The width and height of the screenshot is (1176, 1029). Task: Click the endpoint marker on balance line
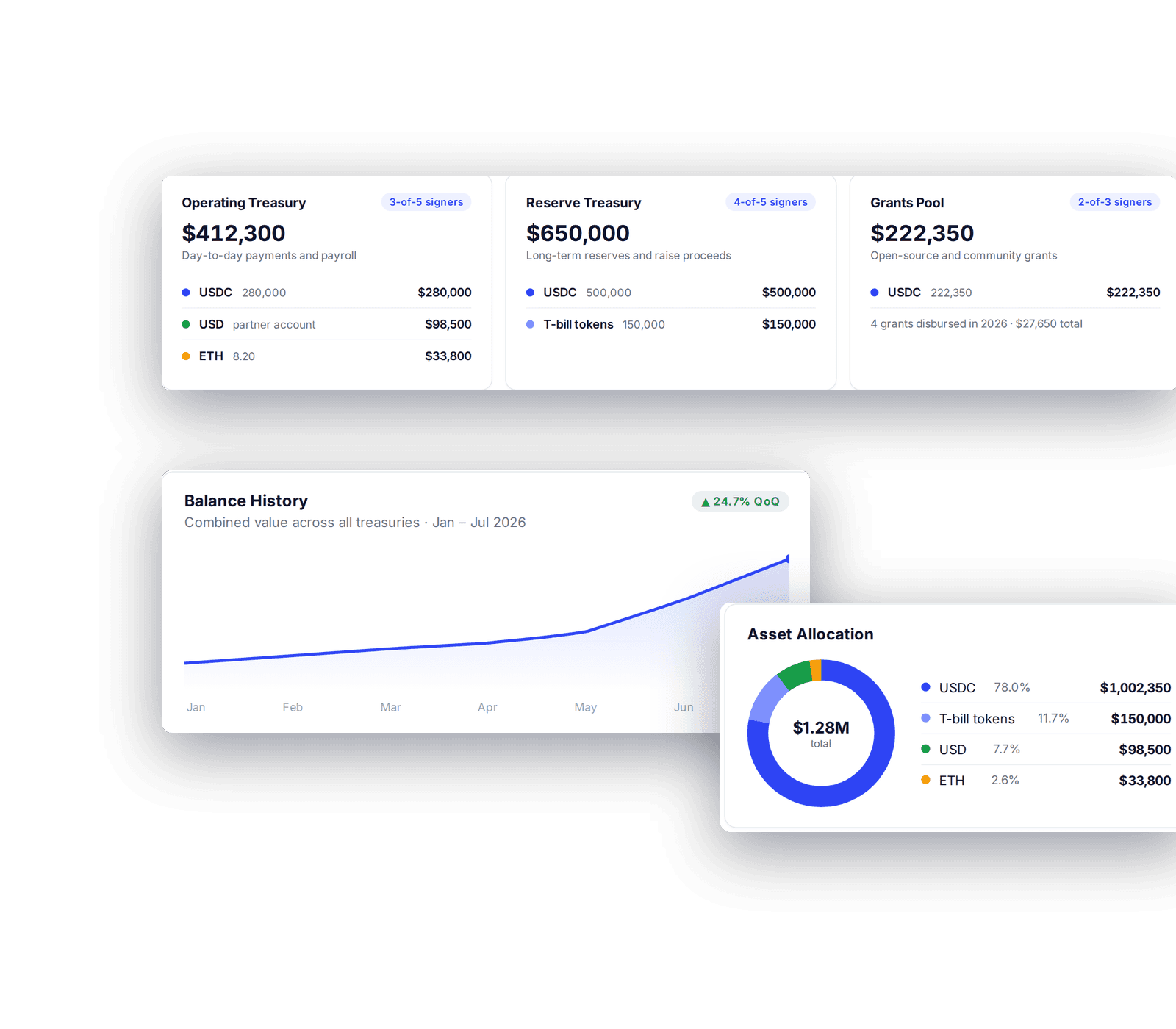[x=788, y=559]
